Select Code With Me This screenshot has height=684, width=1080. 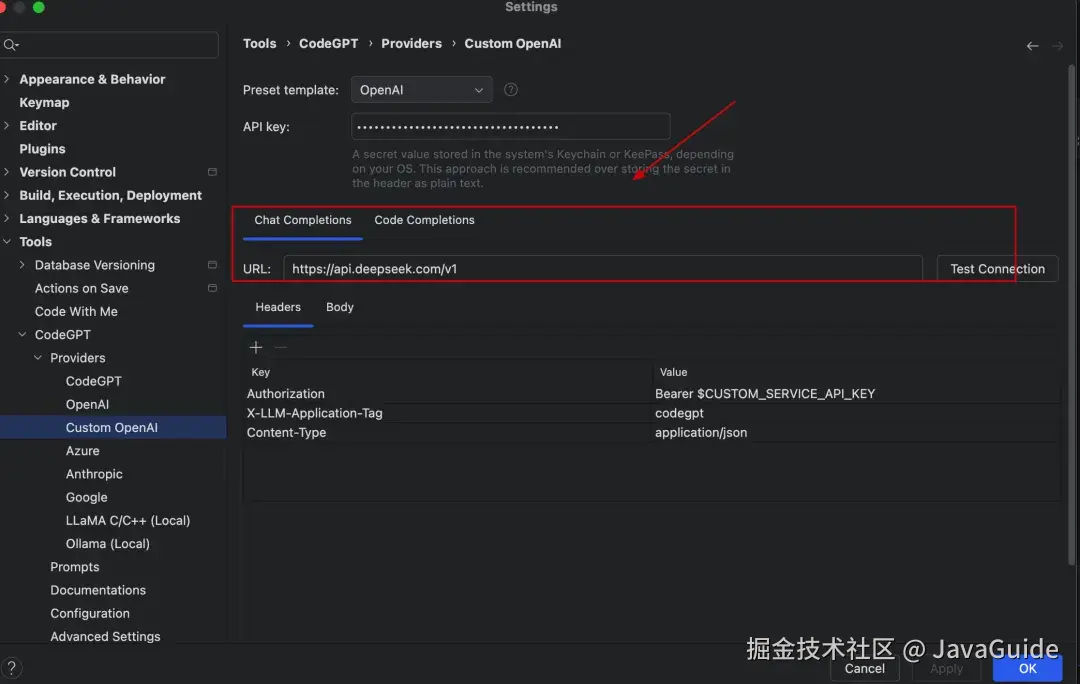(x=76, y=311)
